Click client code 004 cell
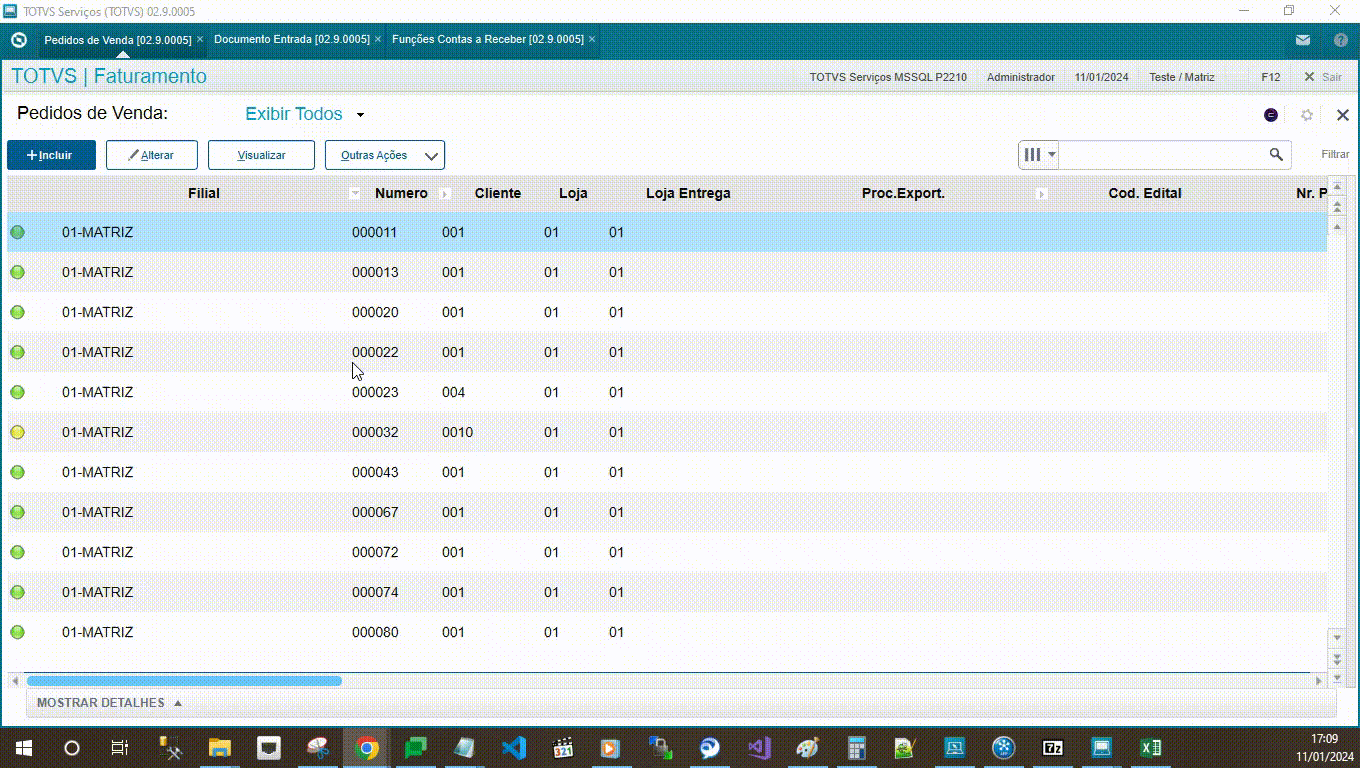This screenshot has height=768, width=1360. pos(453,392)
